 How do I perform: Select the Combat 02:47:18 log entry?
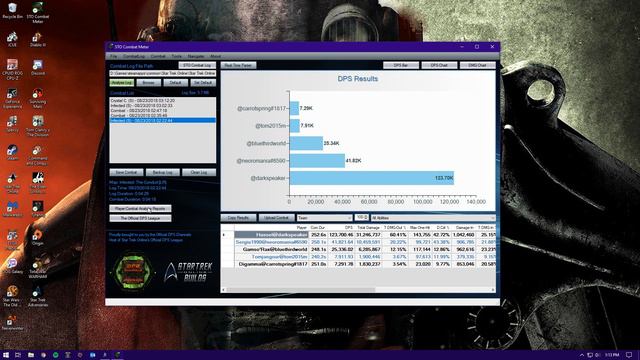[162, 111]
